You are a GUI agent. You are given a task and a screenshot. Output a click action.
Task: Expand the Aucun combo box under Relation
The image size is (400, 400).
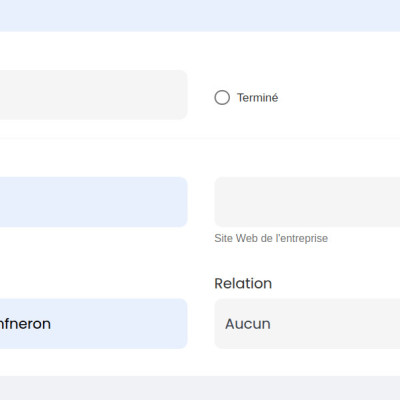click(307, 324)
